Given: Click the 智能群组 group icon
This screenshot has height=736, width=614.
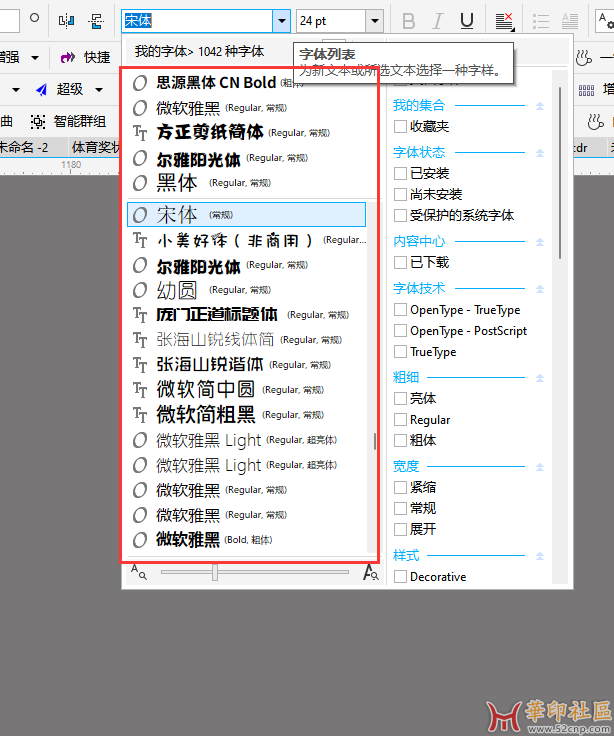Looking at the screenshot, I should pos(38,122).
